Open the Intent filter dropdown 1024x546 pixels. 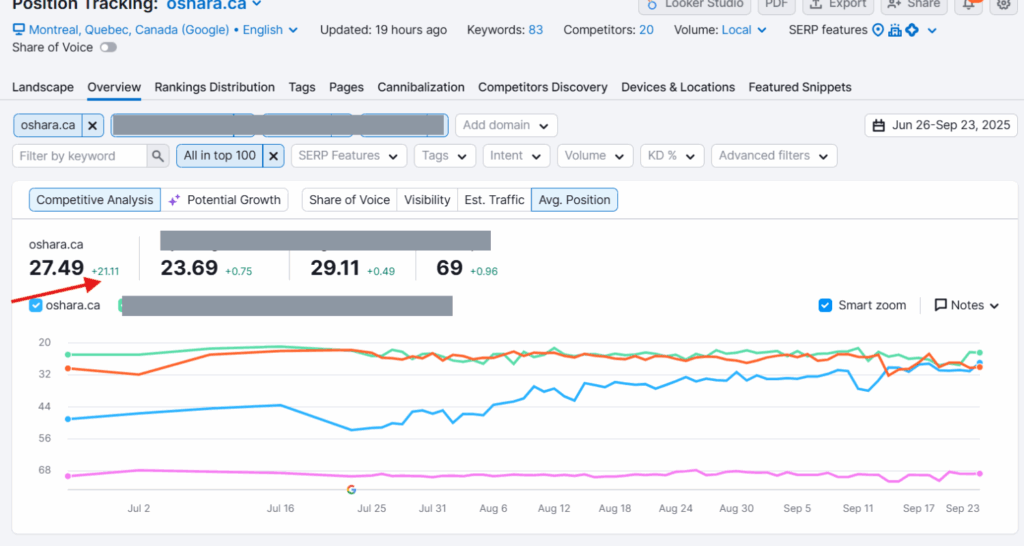pos(517,156)
